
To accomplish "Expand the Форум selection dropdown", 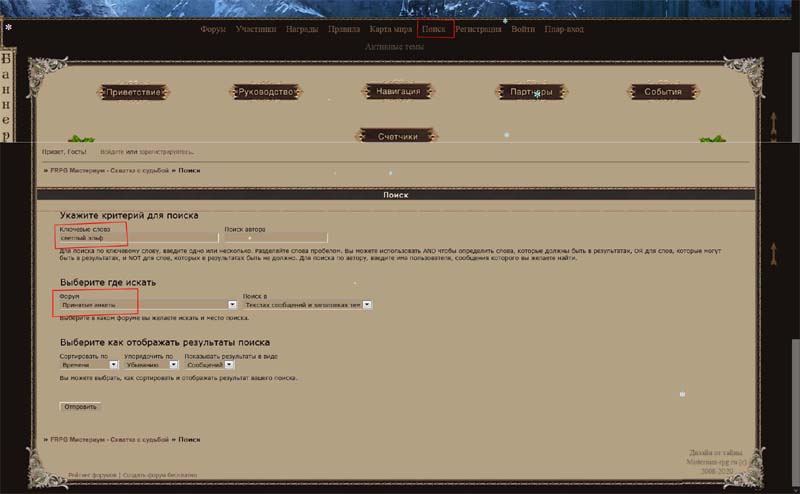I will [148, 305].
